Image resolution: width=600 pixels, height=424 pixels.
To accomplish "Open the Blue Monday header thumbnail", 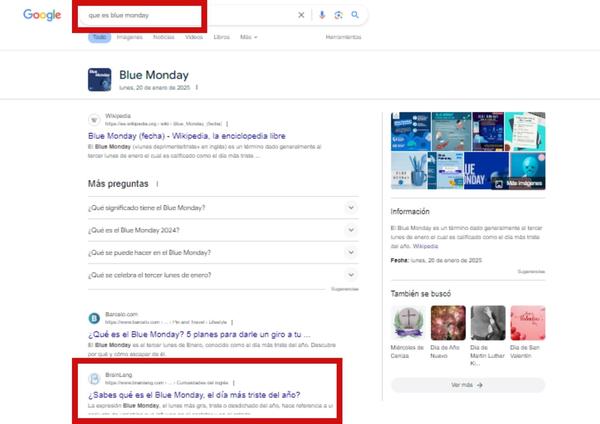I will pos(100,79).
